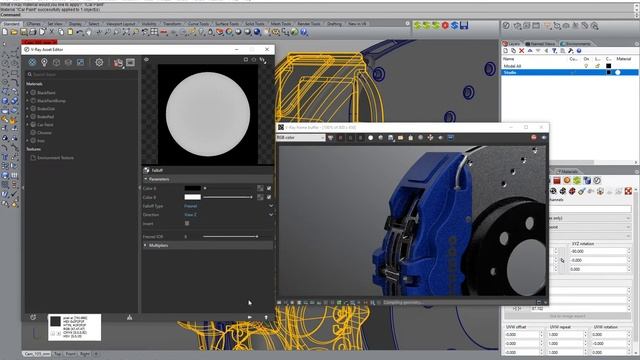
Task: Click Cut scissors icon
Action: point(51,31)
